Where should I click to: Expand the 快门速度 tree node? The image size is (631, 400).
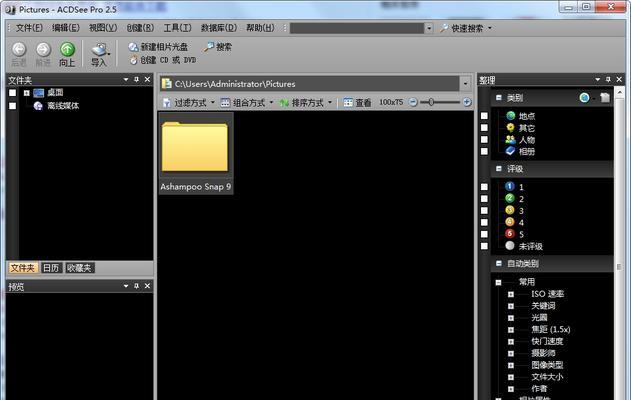click(511, 342)
